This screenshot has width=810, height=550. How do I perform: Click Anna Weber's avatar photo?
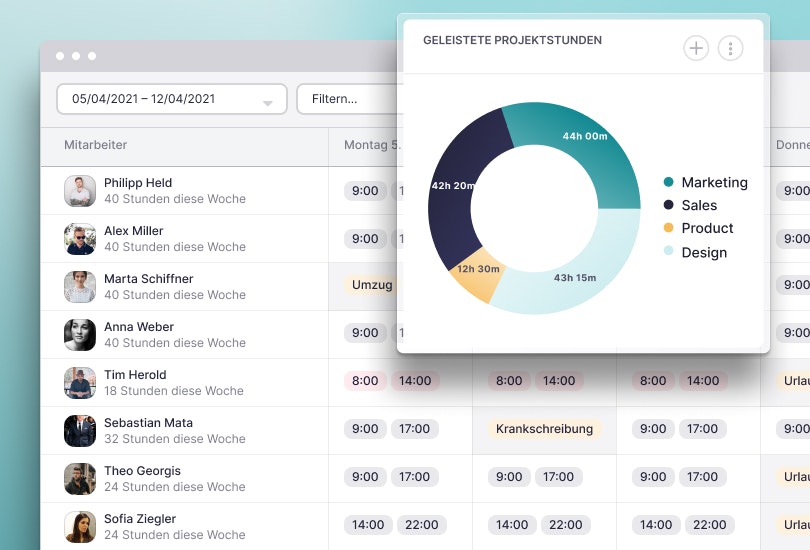tap(80, 335)
